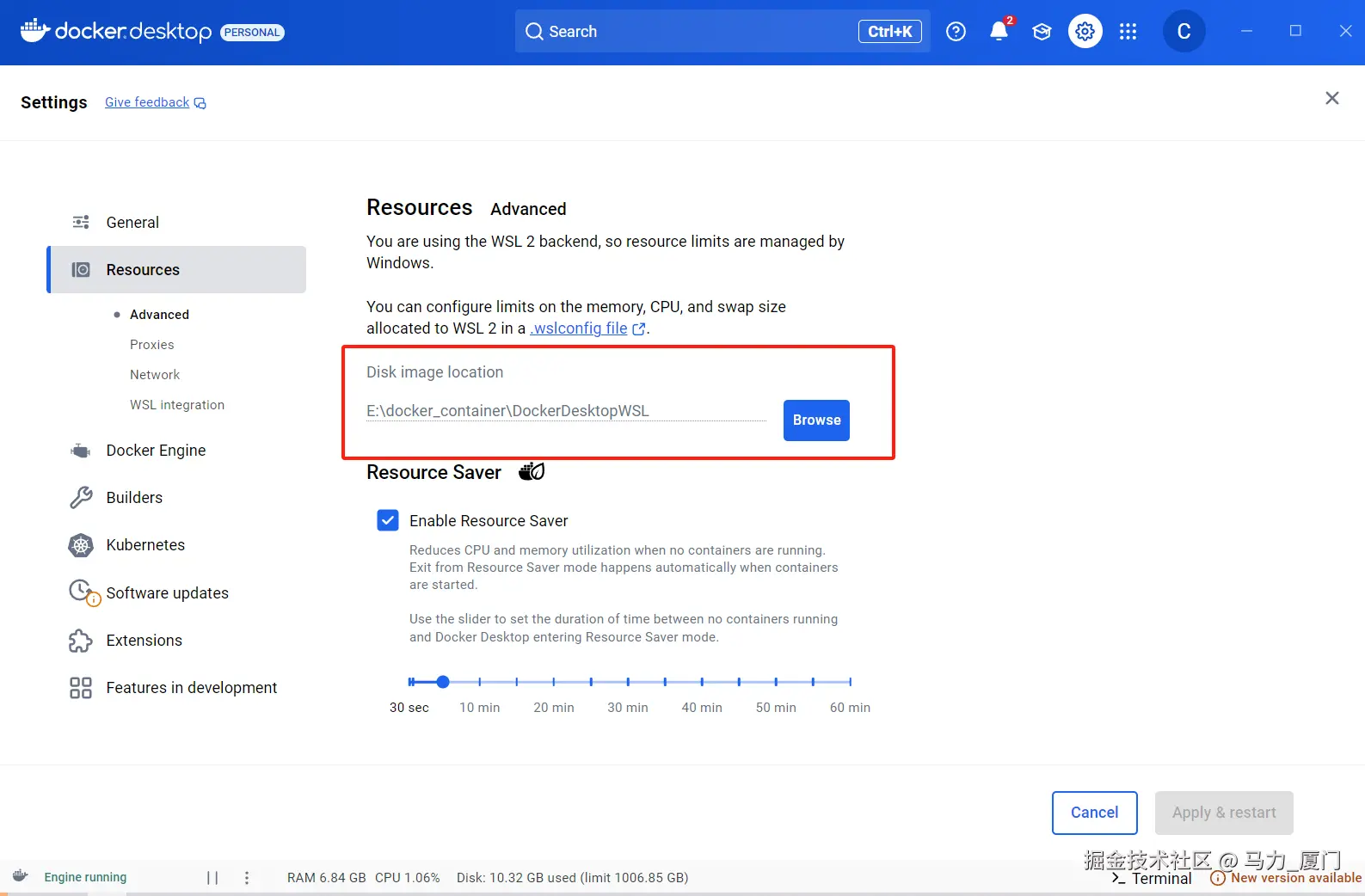The width and height of the screenshot is (1365, 896).
Task: Click the CPU 1.06% status entry
Action: tap(408, 878)
